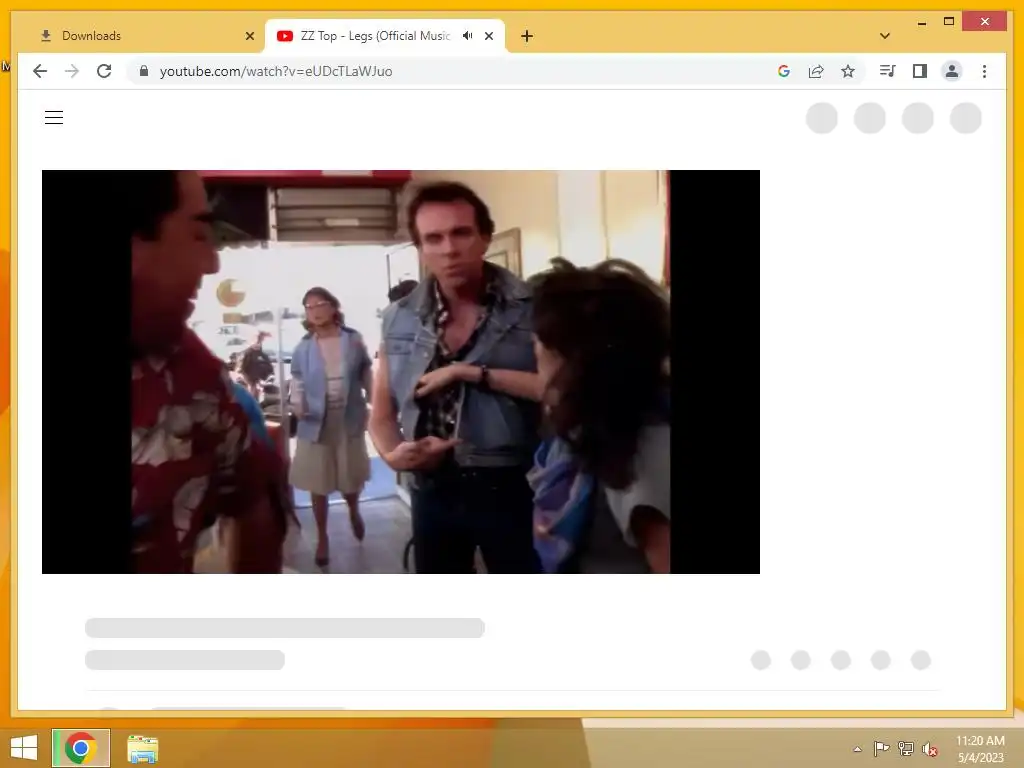Bookmark this tab with the star icon
Screen dimensions: 1024x768
pos(848,71)
